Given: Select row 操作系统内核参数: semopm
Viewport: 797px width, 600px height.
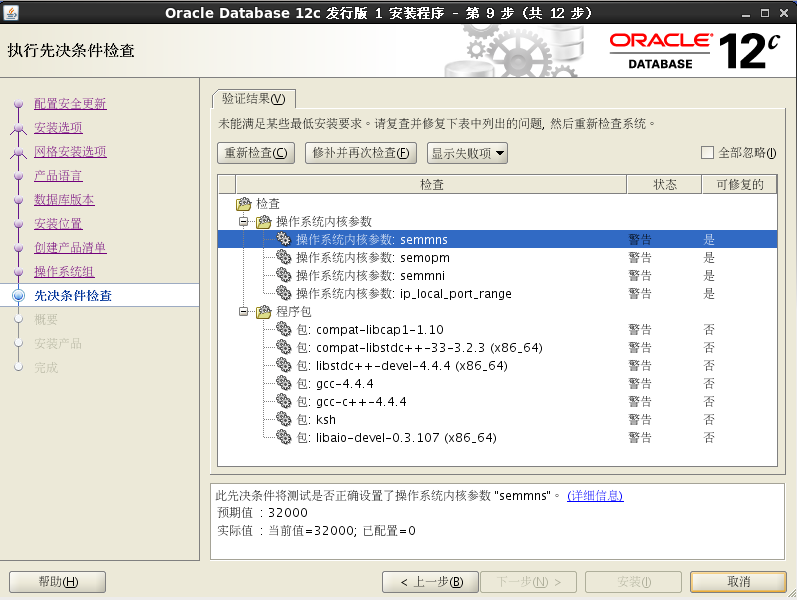Looking at the screenshot, I should pyautogui.click(x=497, y=257).
